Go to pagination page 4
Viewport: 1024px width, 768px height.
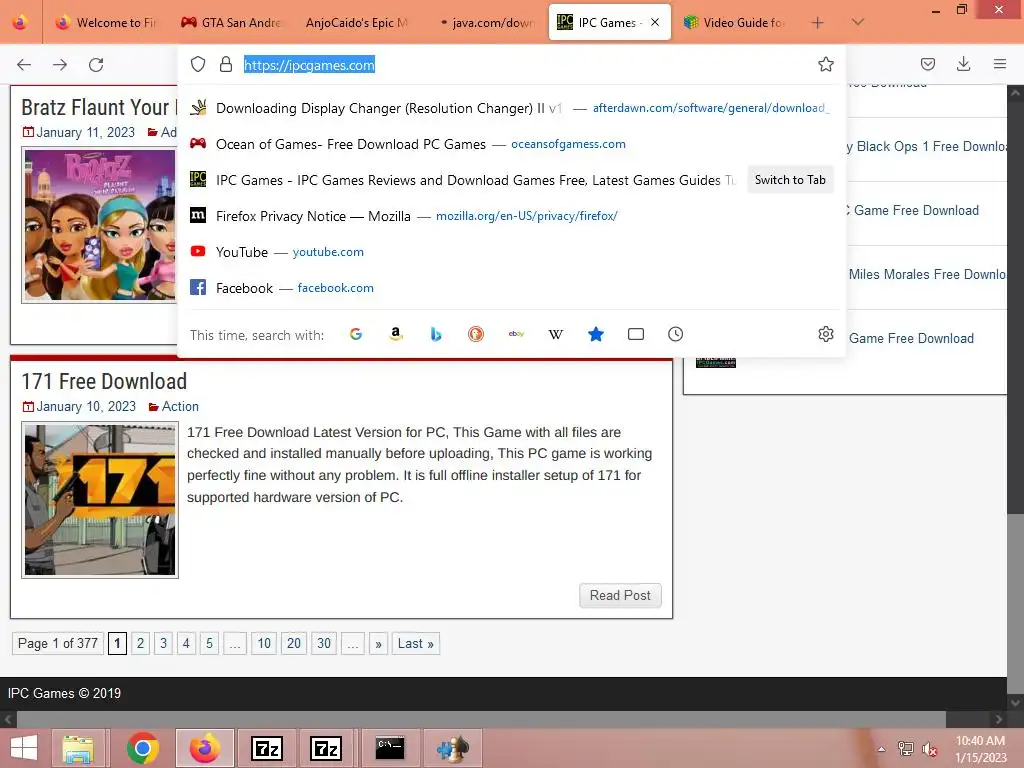coord(186,644)
